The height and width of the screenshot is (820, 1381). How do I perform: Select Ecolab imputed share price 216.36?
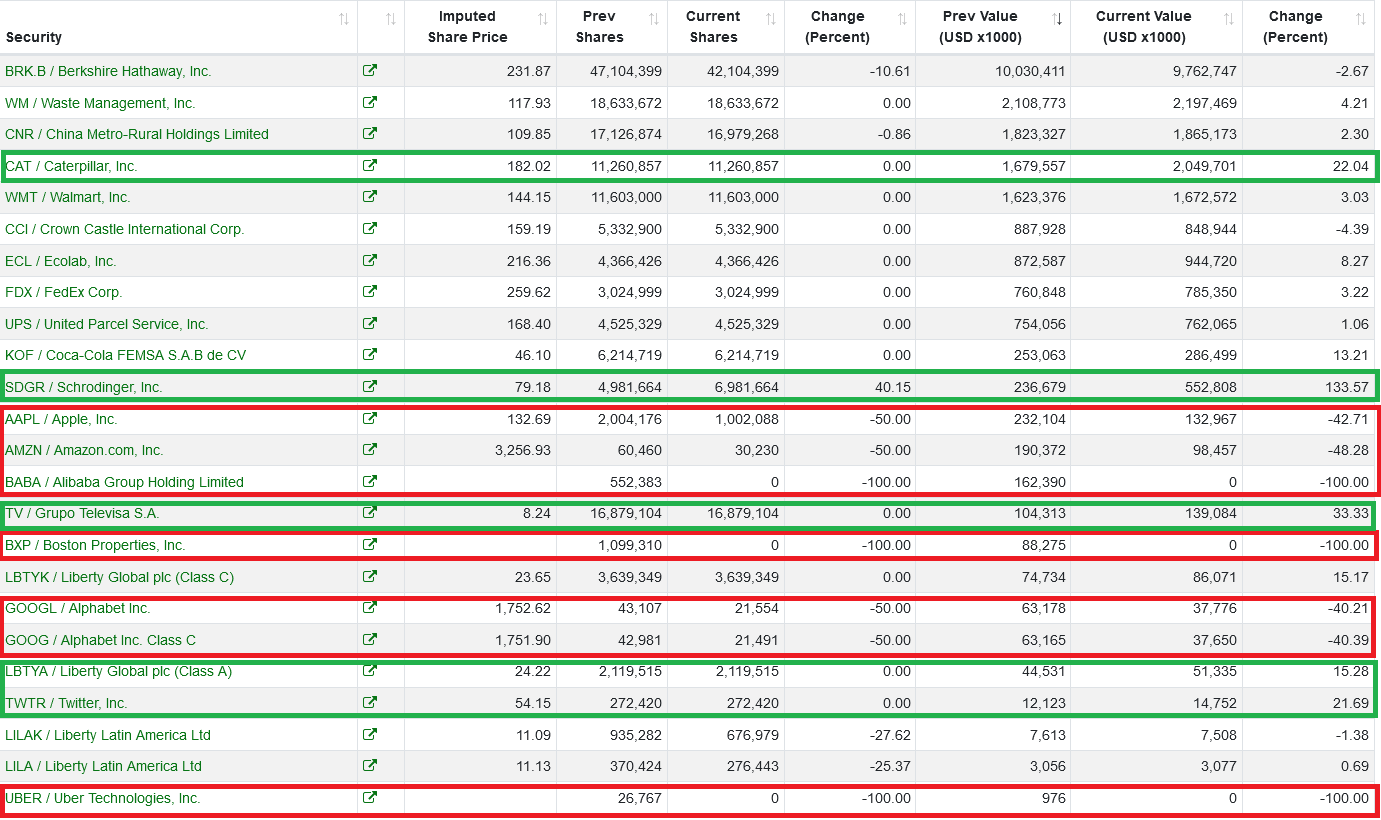[x=529, y=261]
